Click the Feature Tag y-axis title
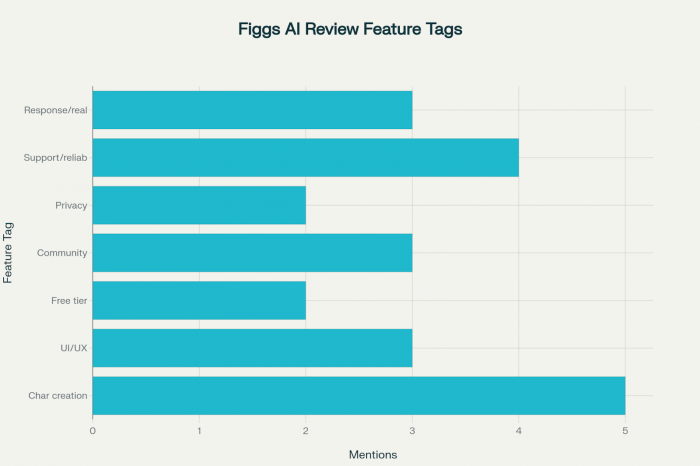This screenshot has height=466, width=700. 9,252
